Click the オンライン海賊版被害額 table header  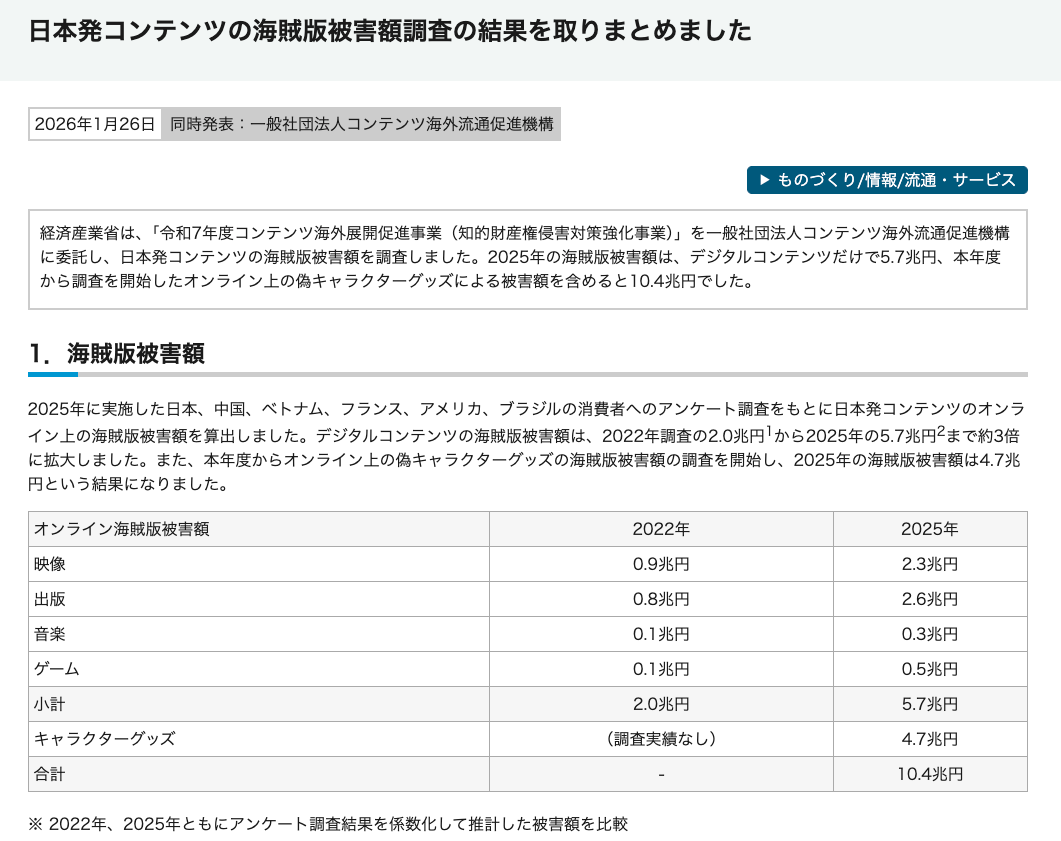coord(122,529)
